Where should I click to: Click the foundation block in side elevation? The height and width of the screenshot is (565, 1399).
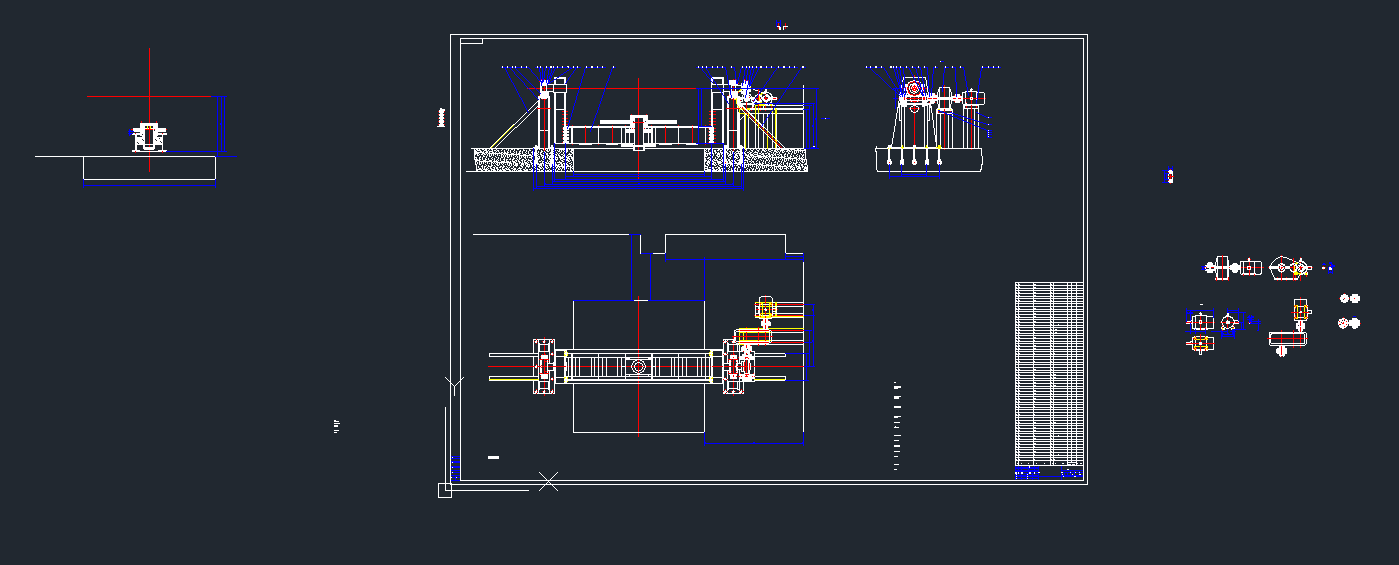pyautogui.click(x=929, y=160)
